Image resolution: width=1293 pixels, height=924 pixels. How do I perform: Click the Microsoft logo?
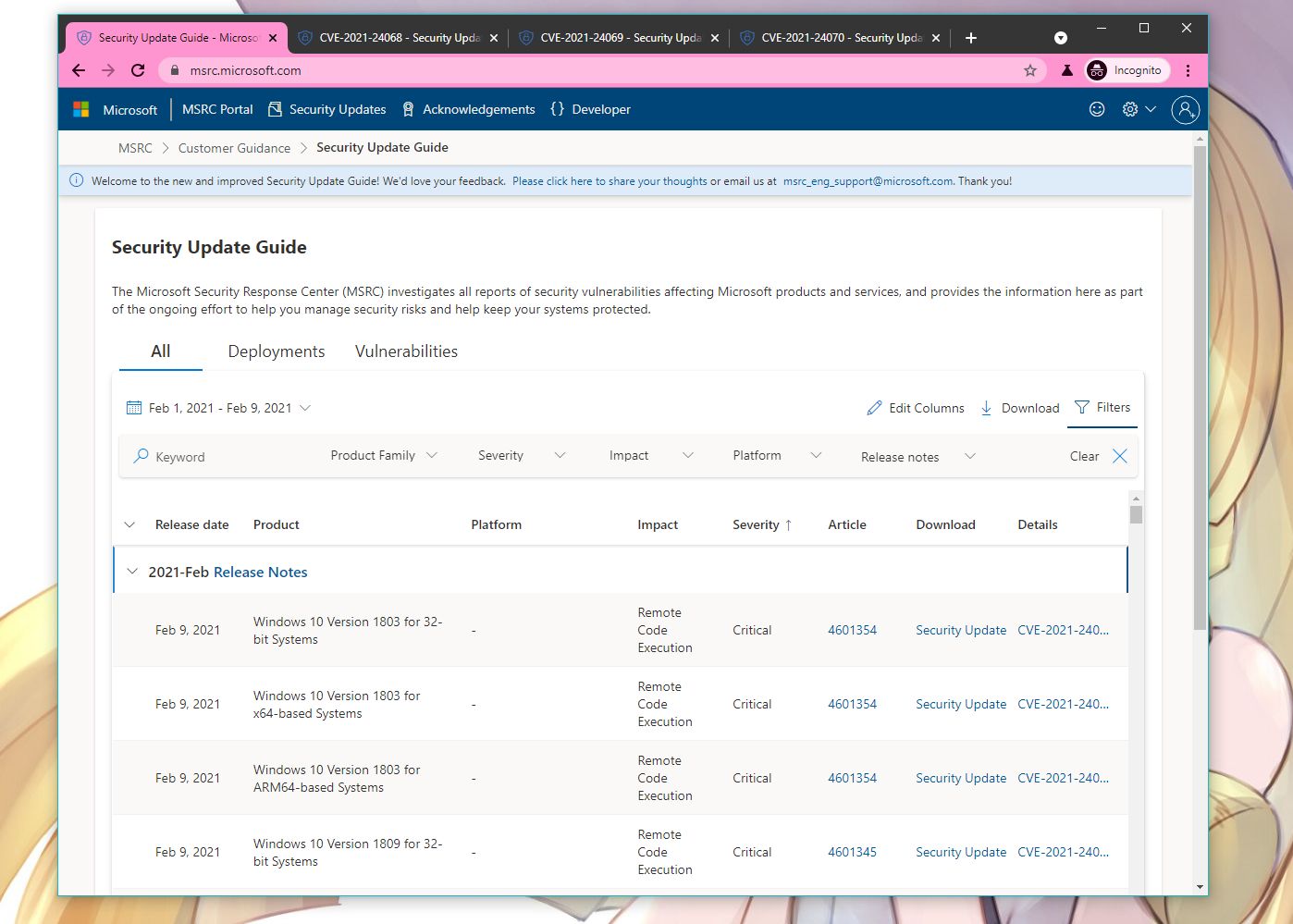81,109
